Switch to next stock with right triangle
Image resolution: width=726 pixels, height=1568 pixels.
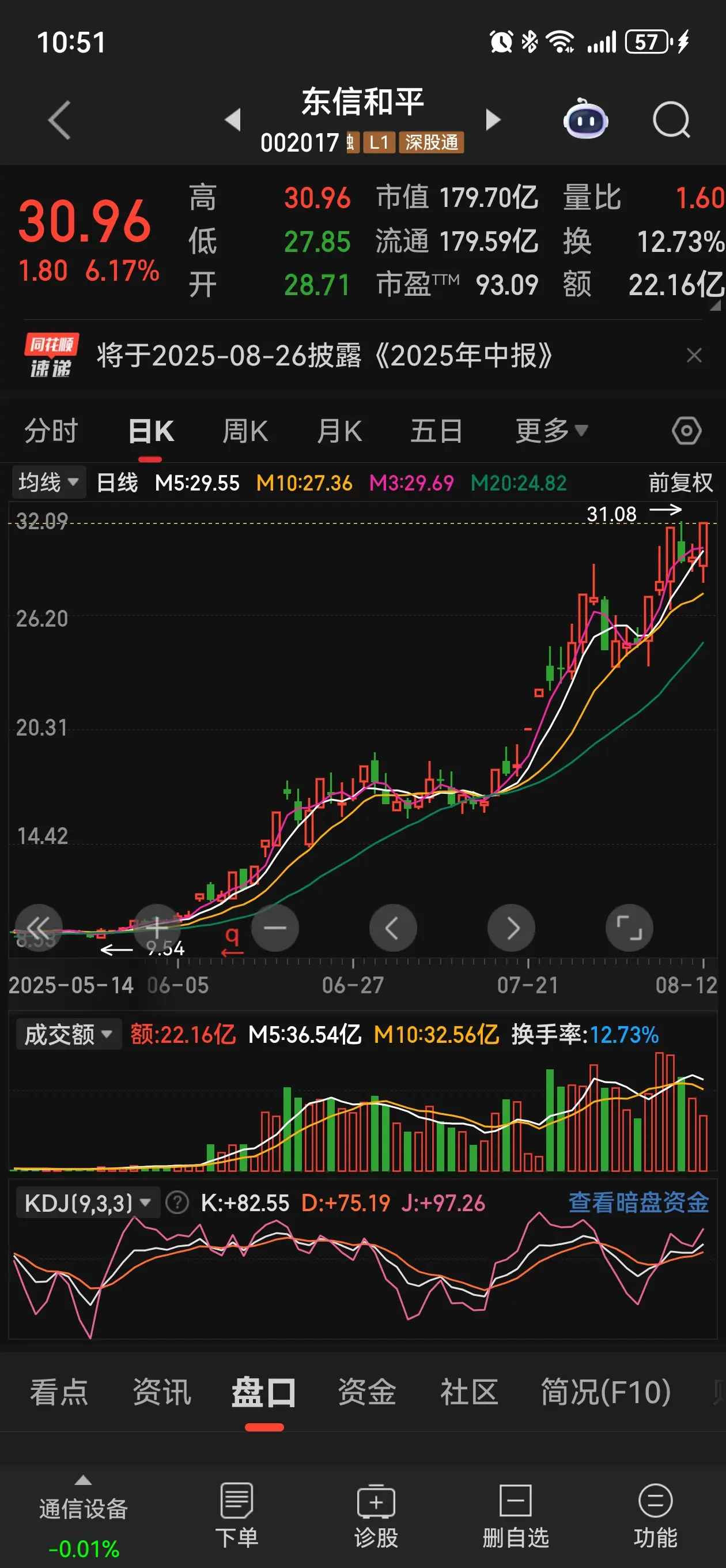[x=493, y=120]
